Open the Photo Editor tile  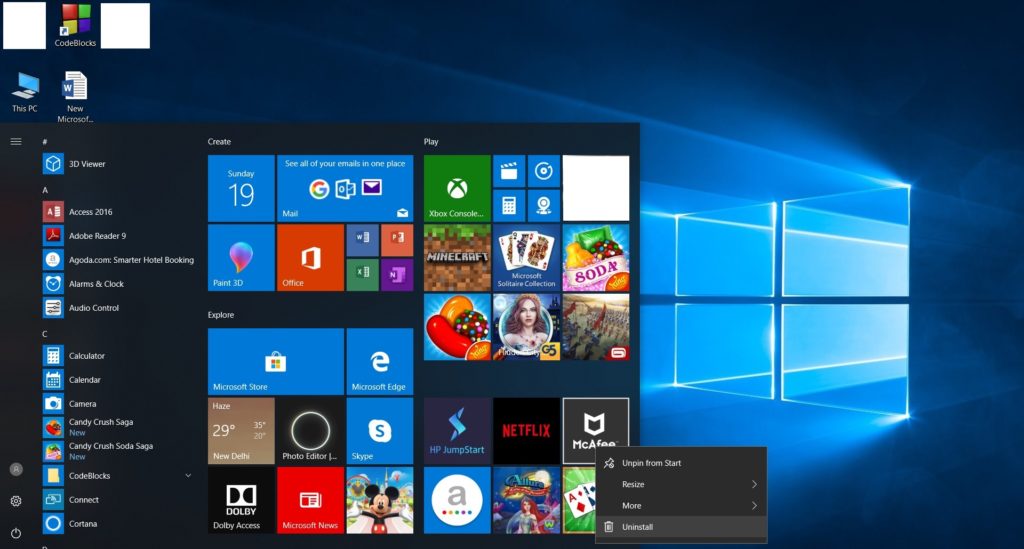pos(310,431)
